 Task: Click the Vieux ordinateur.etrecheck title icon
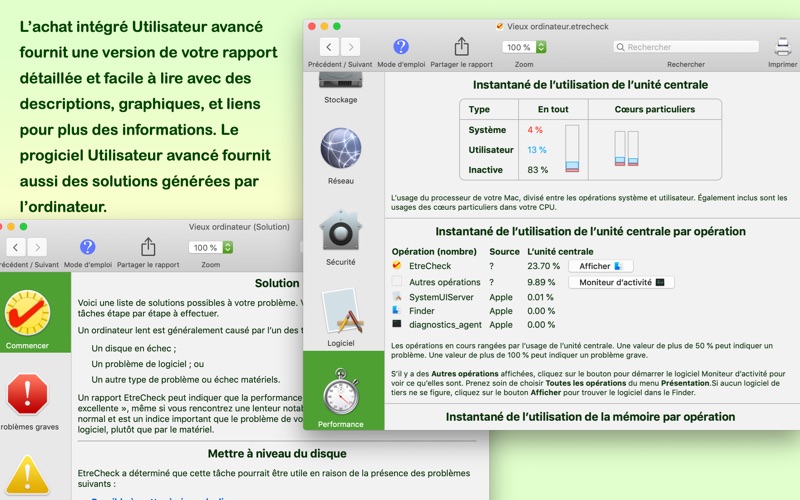[x=500, y=26]
